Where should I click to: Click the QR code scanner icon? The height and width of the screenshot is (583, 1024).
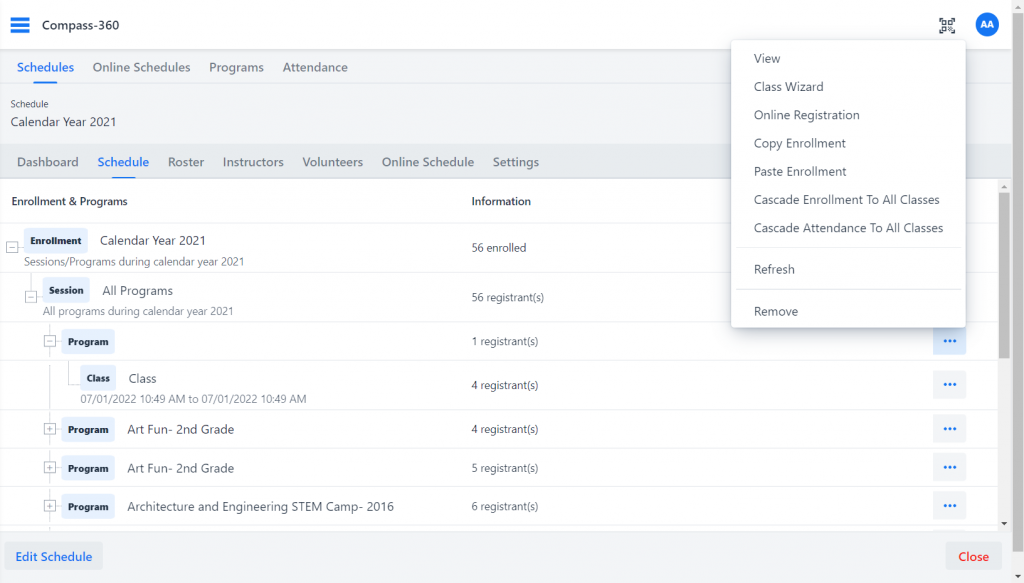click(947, 25)
